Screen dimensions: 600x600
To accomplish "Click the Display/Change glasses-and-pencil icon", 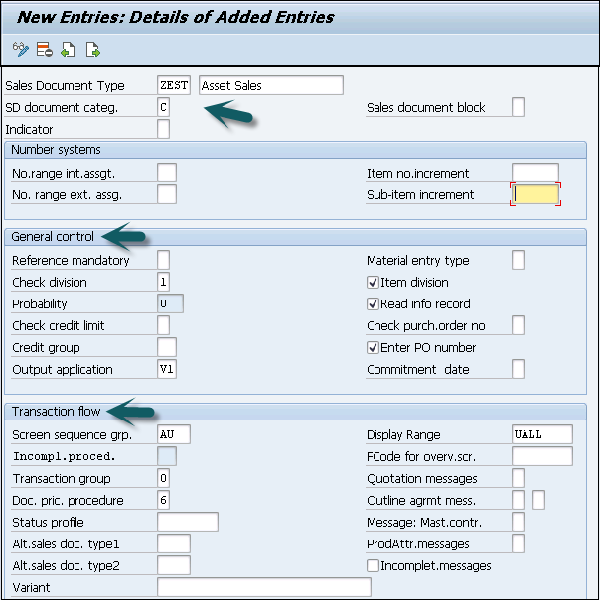I will click(21, 48).
